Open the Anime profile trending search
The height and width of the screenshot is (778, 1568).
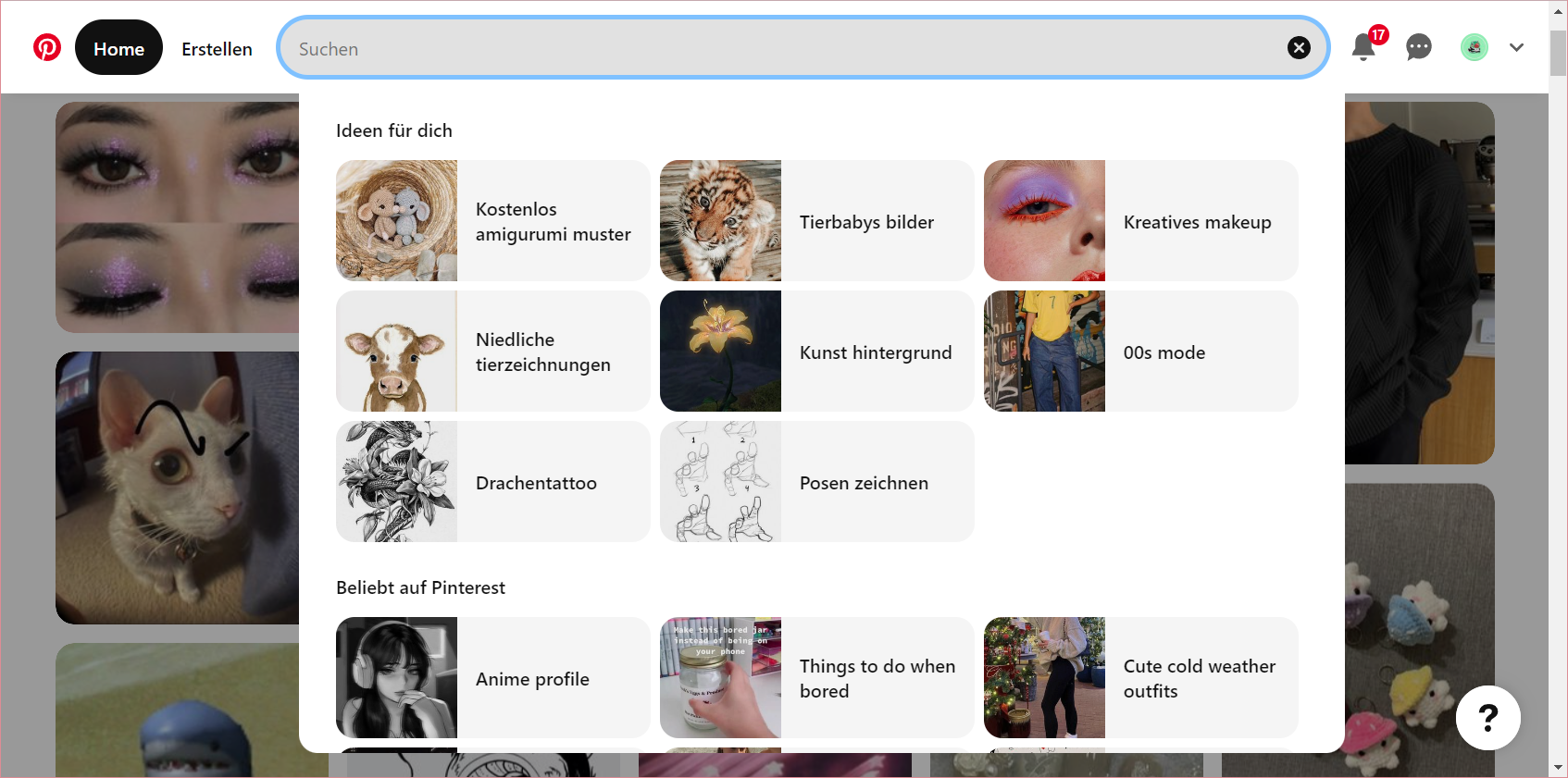coord(492,678)
